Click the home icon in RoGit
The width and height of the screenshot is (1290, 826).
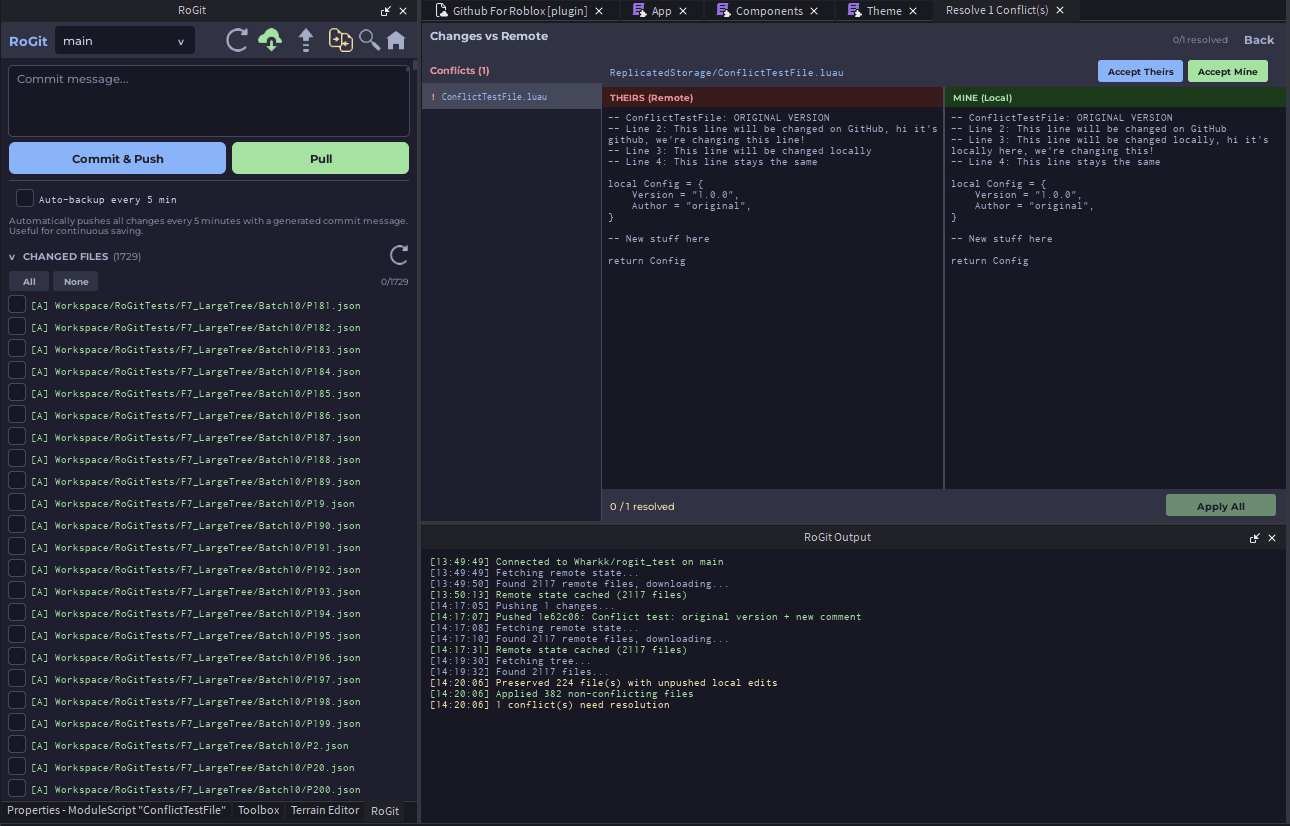pos(396,41)
